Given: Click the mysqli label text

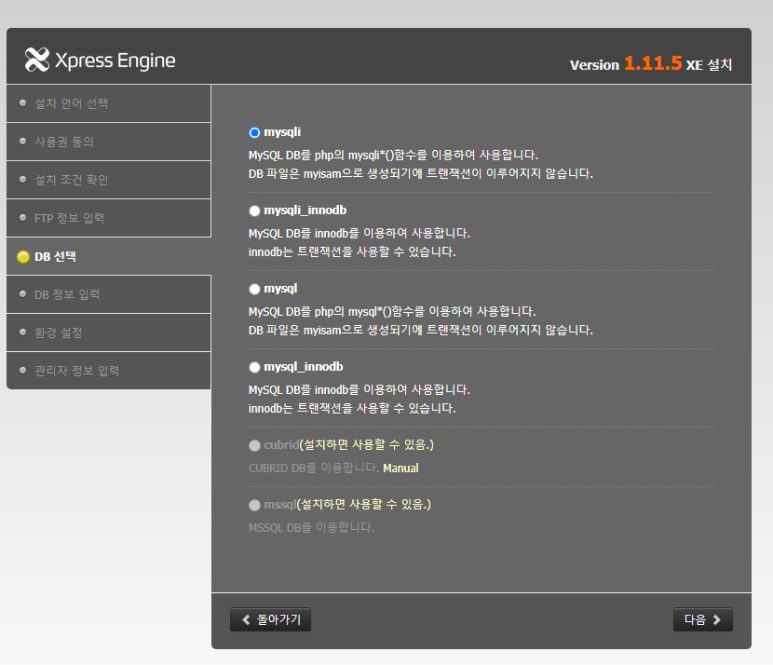Looking at the screenshot, I should click(282, 132).
